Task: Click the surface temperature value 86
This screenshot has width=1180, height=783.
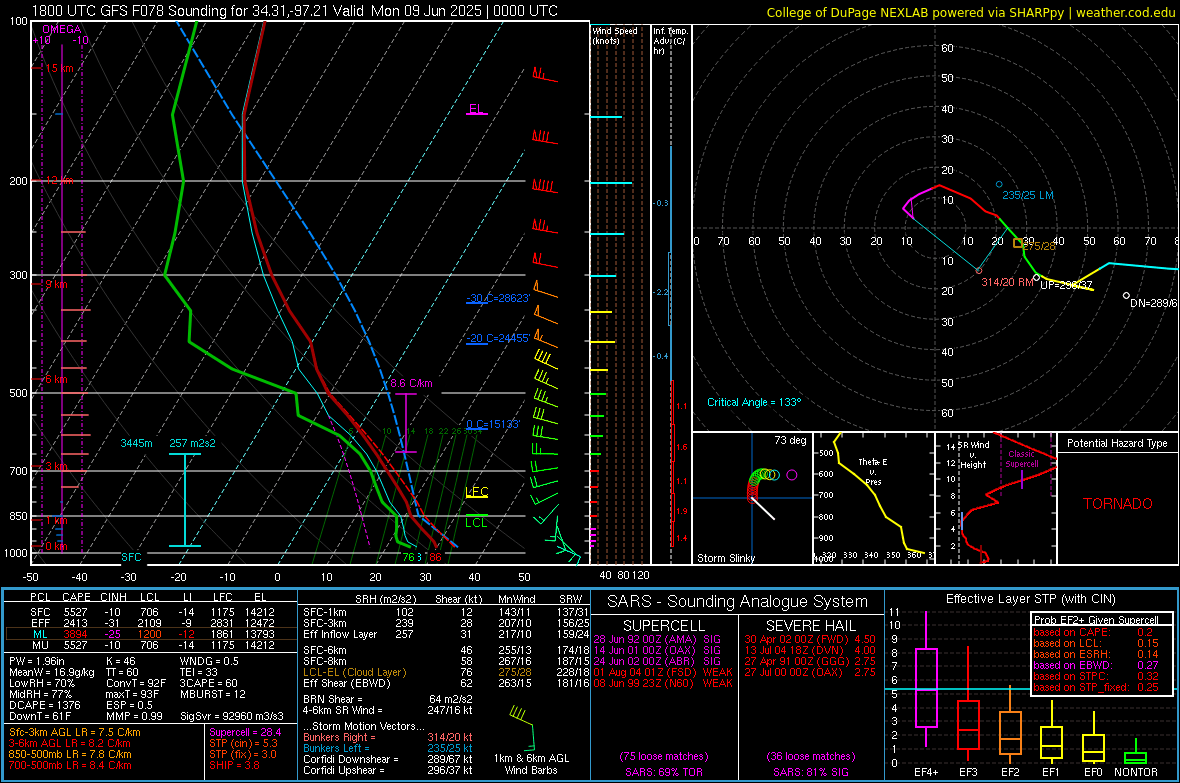Action: click(x=435, y=557)
